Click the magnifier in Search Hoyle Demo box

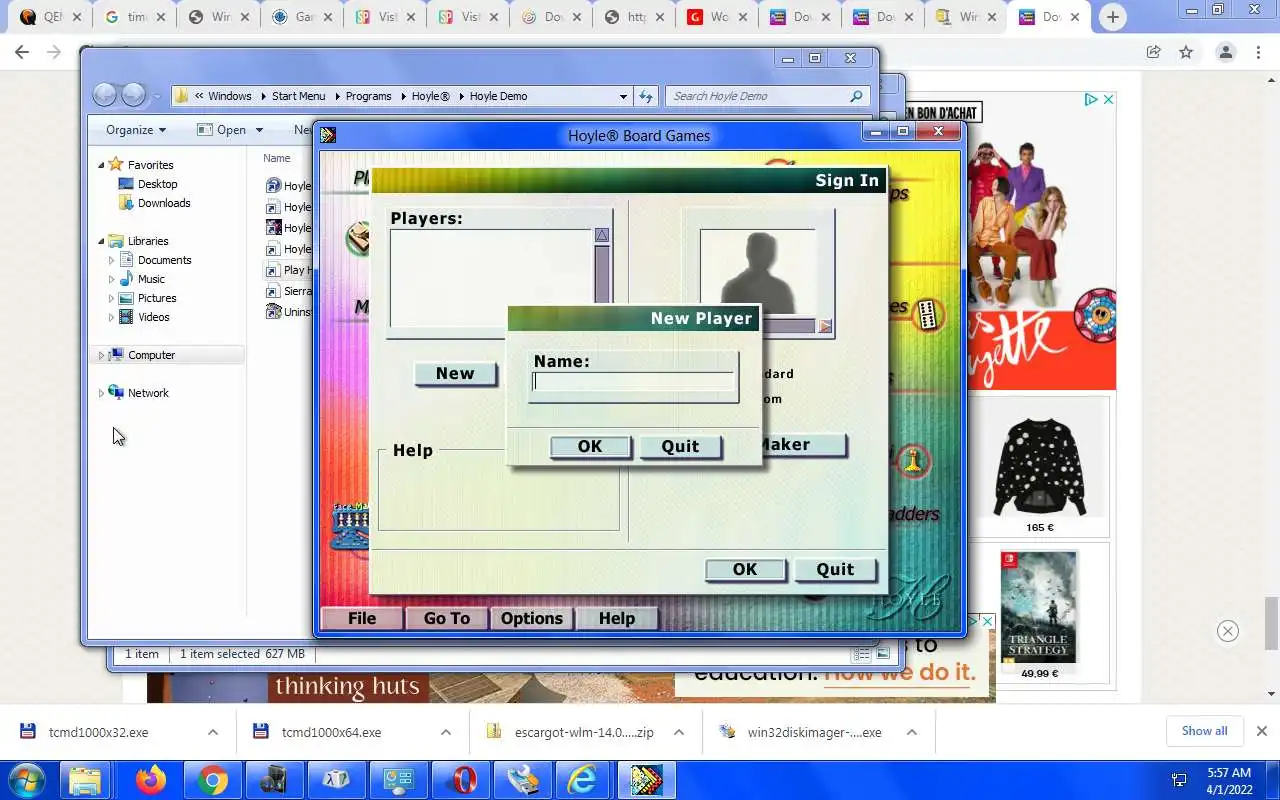tap(856, 96)
